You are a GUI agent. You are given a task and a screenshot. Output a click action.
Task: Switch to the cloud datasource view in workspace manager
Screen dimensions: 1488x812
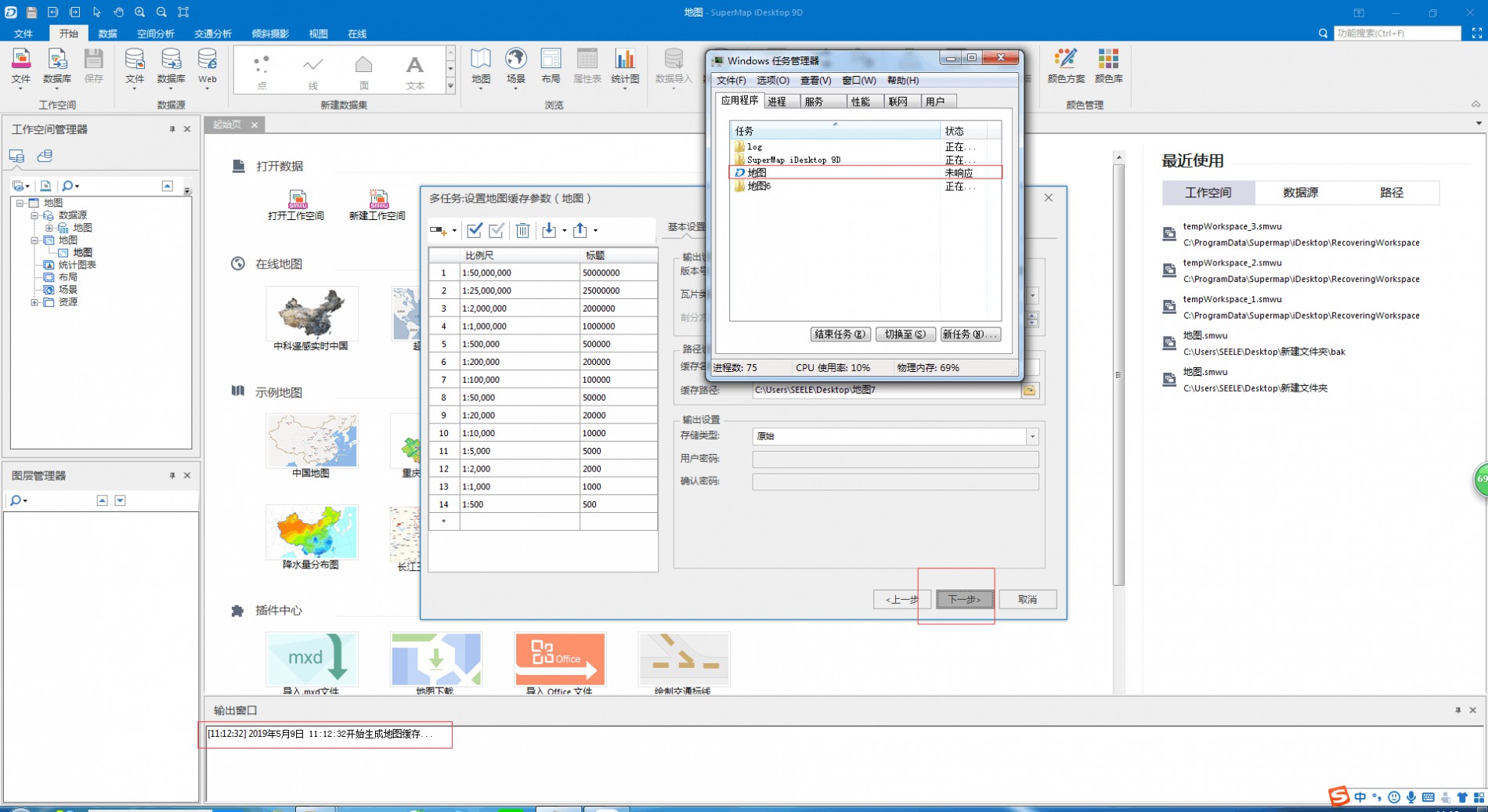(x=45, y=156)
